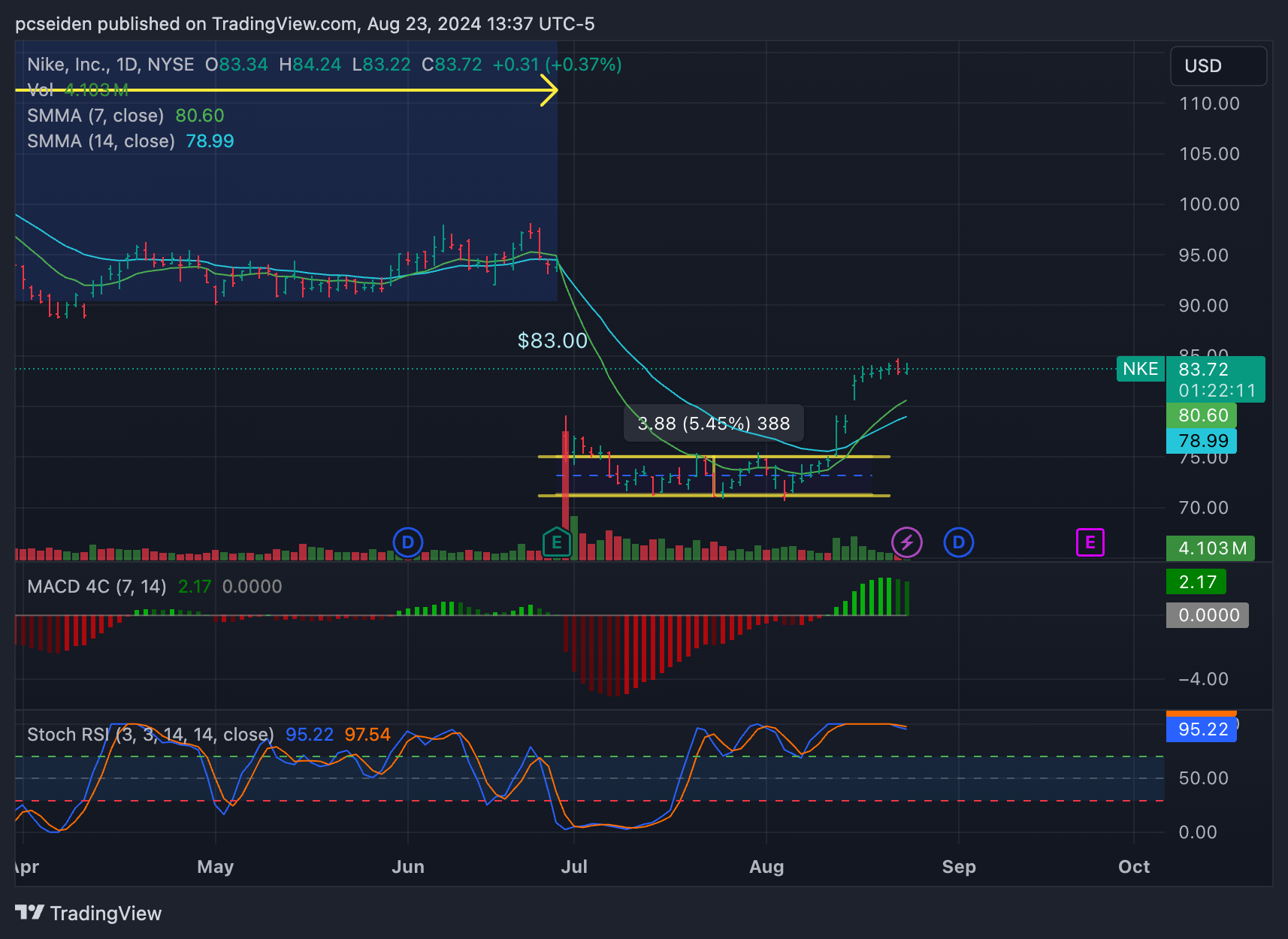This screenshot has height=939, width=1288.
Task: Click the Vol volume indicator label
Action: pyautogui.click(x=40, y=90)
